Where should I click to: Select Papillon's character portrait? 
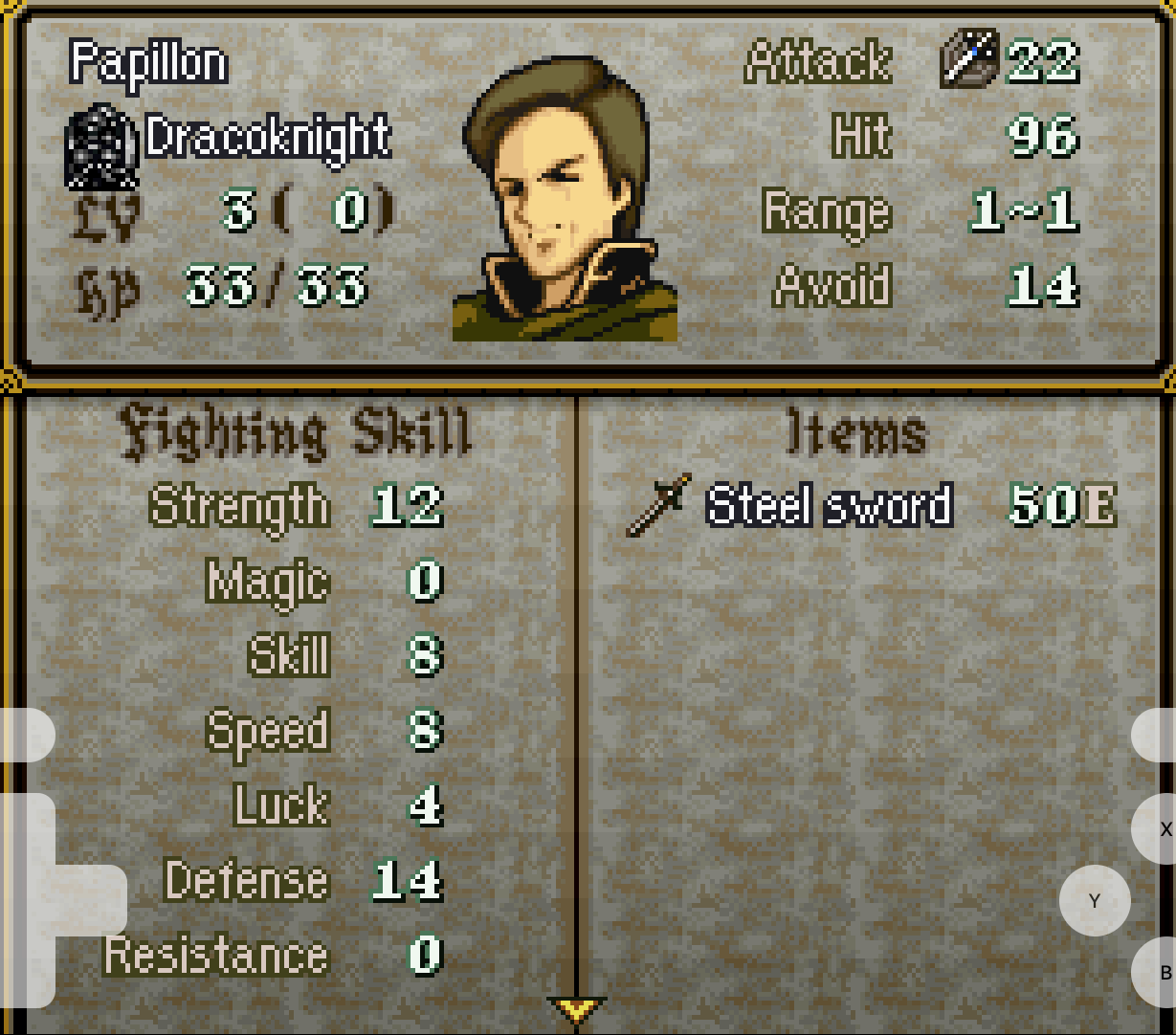click(x=565, y=199)
